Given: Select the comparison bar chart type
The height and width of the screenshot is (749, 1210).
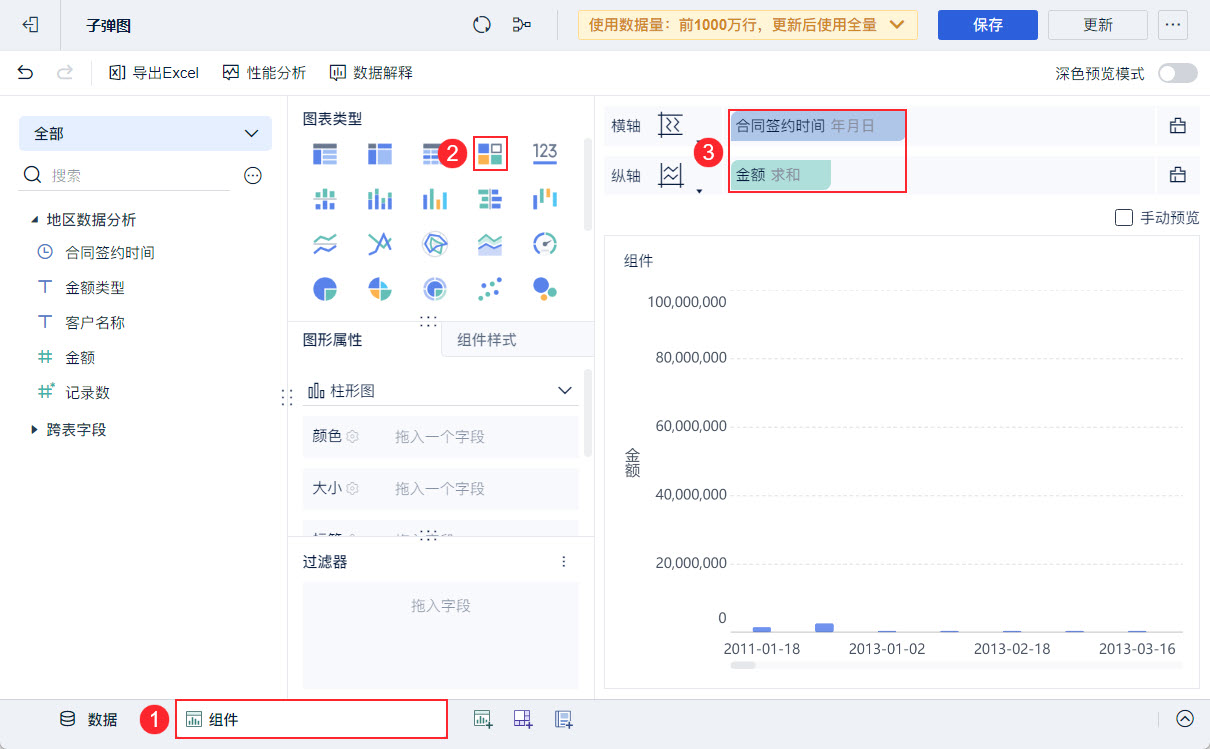Looking at the screenshot, I should 490,198.
